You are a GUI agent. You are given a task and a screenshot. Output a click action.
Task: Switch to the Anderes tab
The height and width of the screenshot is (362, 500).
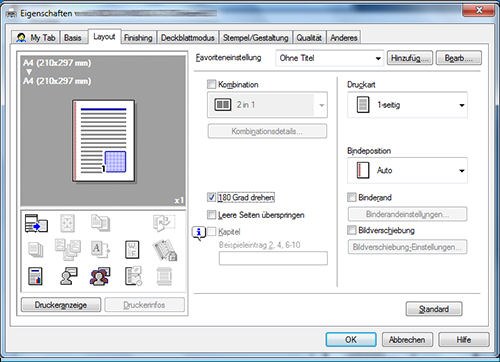click(344, 38)
